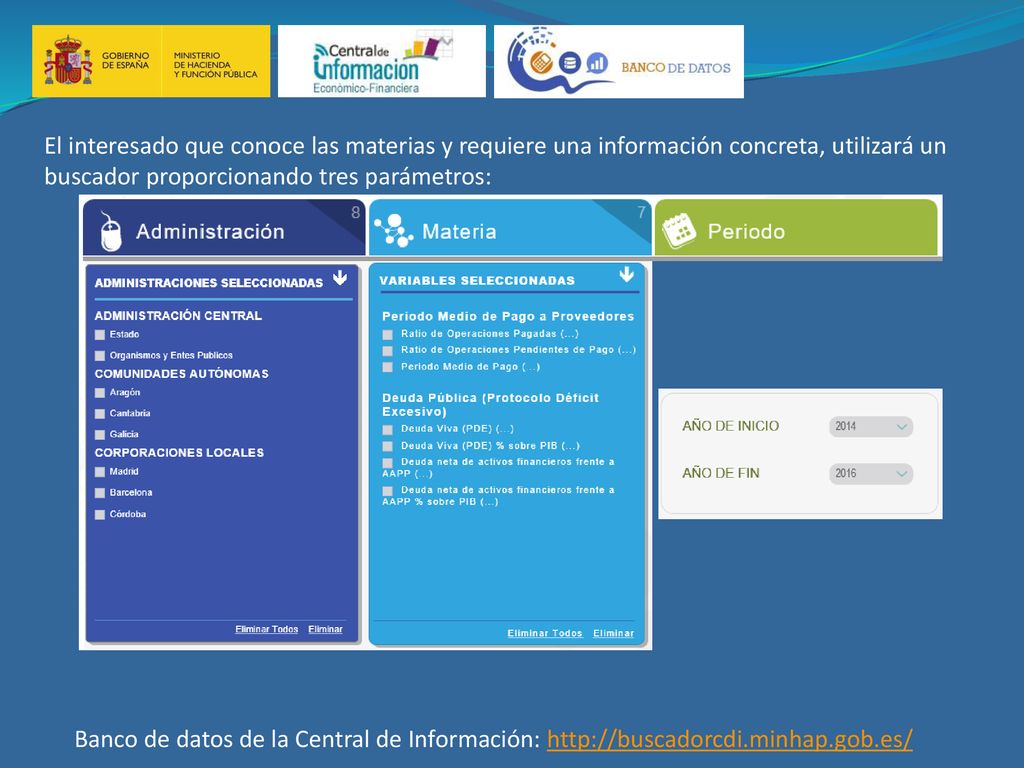Click the mouse icon in Administración tab
This screenshot has width=1024, height=768.
coord(110,231)
